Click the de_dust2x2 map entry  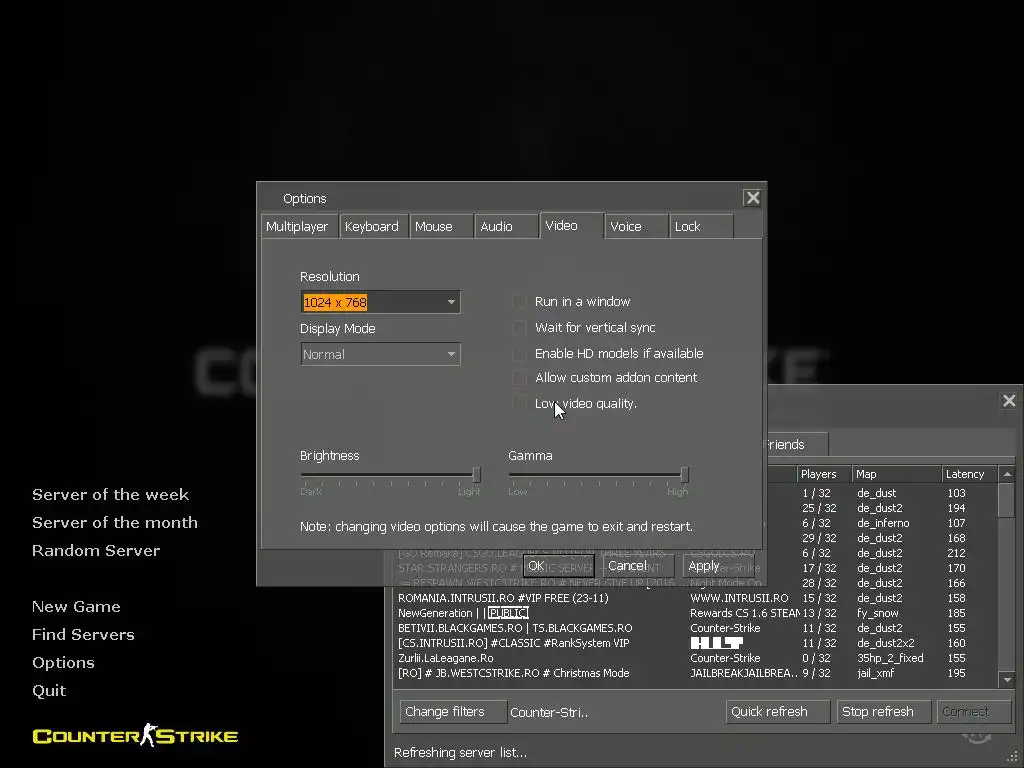tap(886, 643)
